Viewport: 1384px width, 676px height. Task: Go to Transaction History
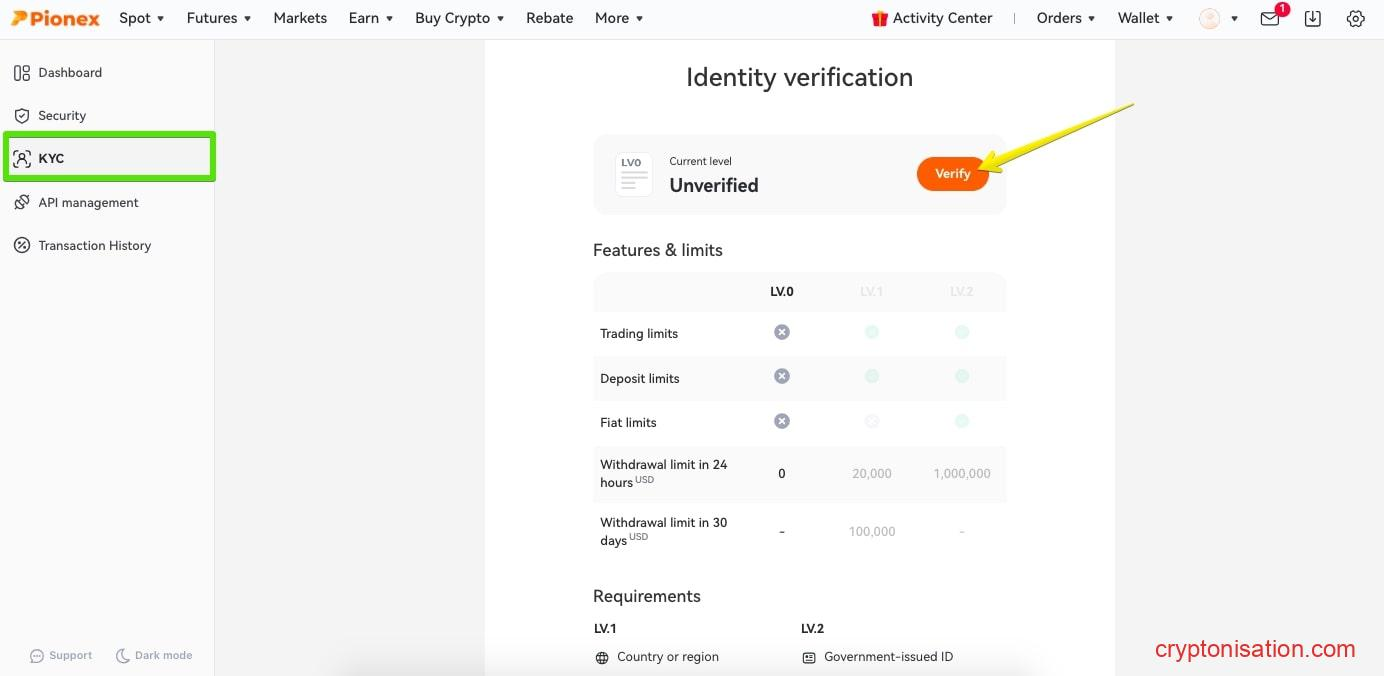tap(94, 246)
